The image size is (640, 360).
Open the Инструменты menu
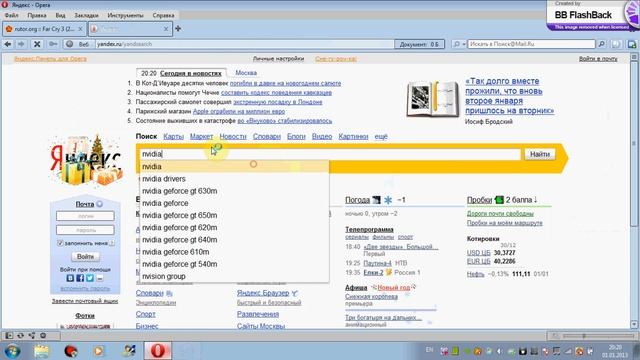pyautogui.click(x=125, y=15)
